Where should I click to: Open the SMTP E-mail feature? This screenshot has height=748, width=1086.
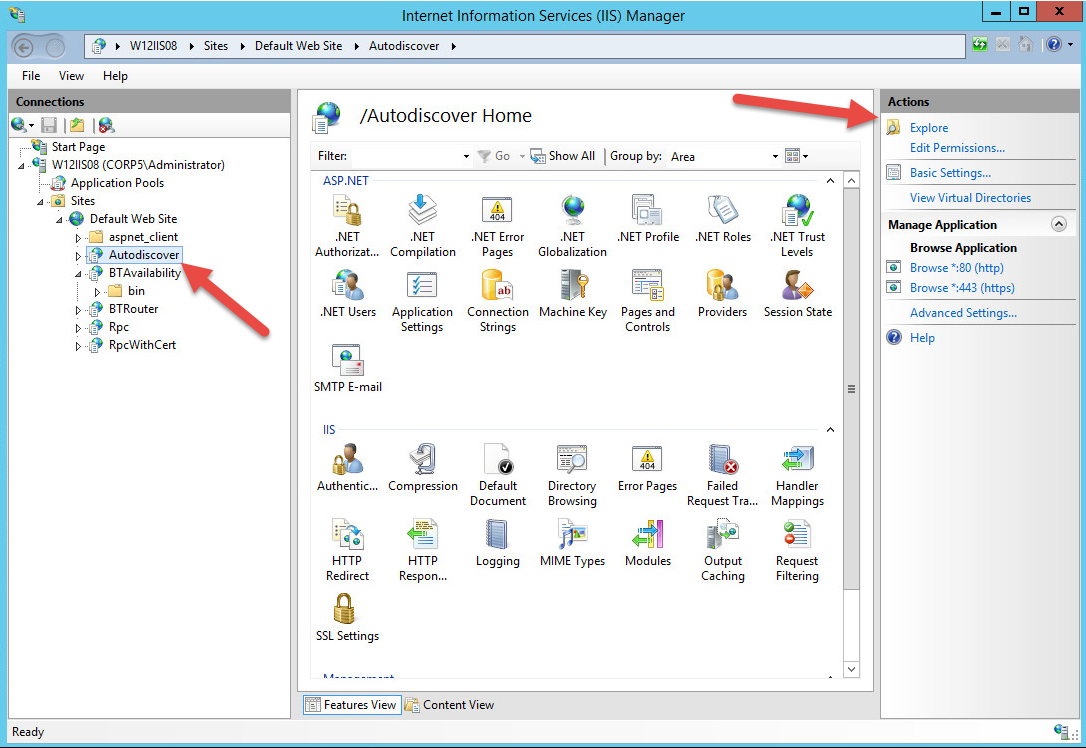[347, 368]
